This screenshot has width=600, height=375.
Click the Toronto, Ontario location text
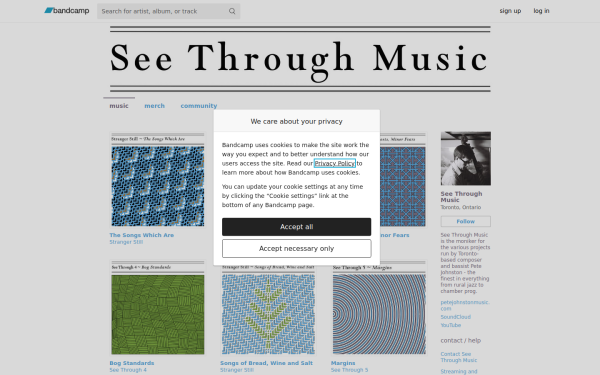click(x=461, y=207)
